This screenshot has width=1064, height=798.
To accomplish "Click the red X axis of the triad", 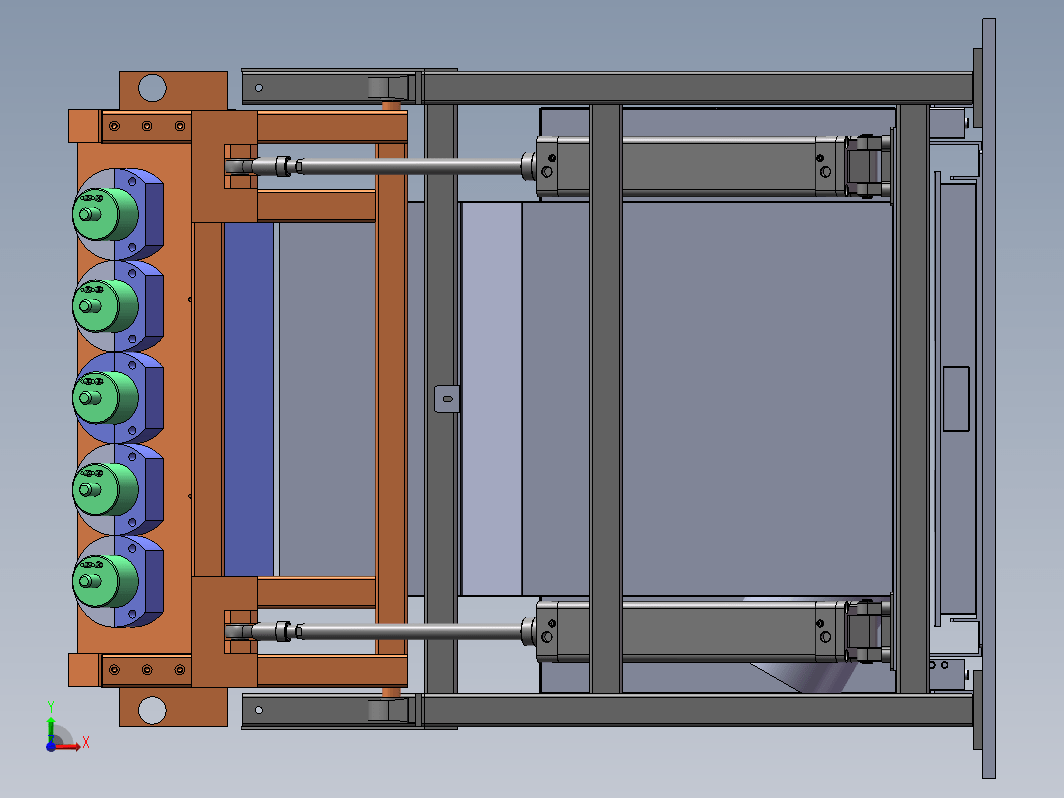I will coord(69,746).
